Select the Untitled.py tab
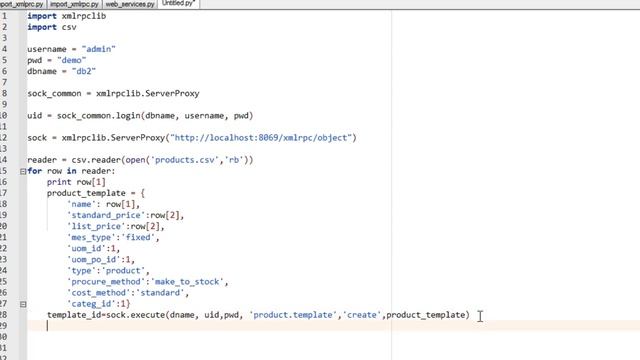Screen dimensions: 640x360 (178, 4)
